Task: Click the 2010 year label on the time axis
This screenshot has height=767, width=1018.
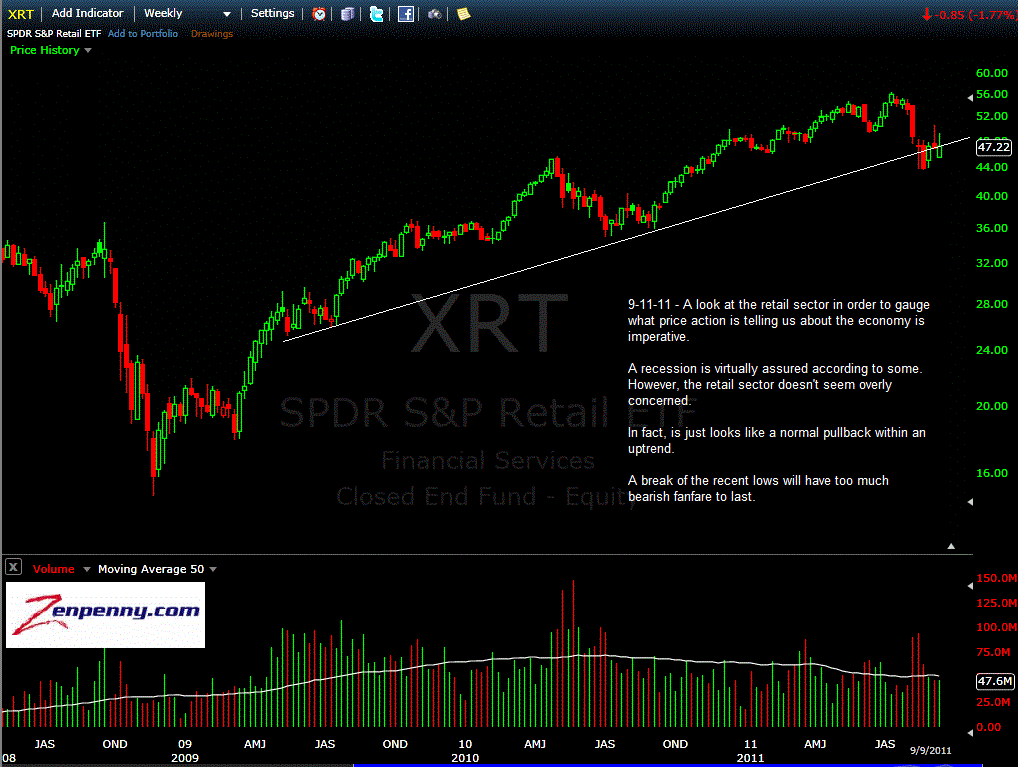Action: pos(465,758)
